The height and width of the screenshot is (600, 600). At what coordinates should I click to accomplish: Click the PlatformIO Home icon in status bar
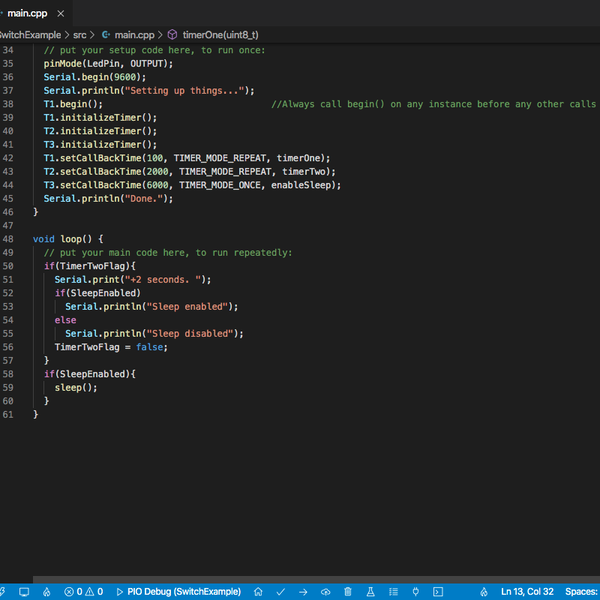[x=258, y=592]
